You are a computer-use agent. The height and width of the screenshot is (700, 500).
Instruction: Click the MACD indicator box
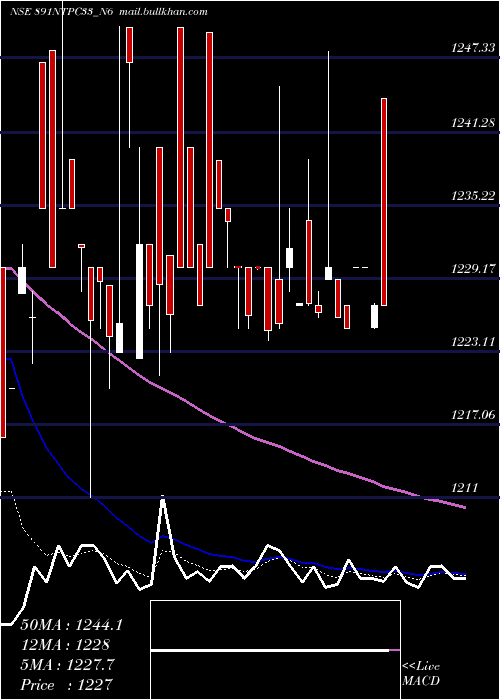coord(275,650)
